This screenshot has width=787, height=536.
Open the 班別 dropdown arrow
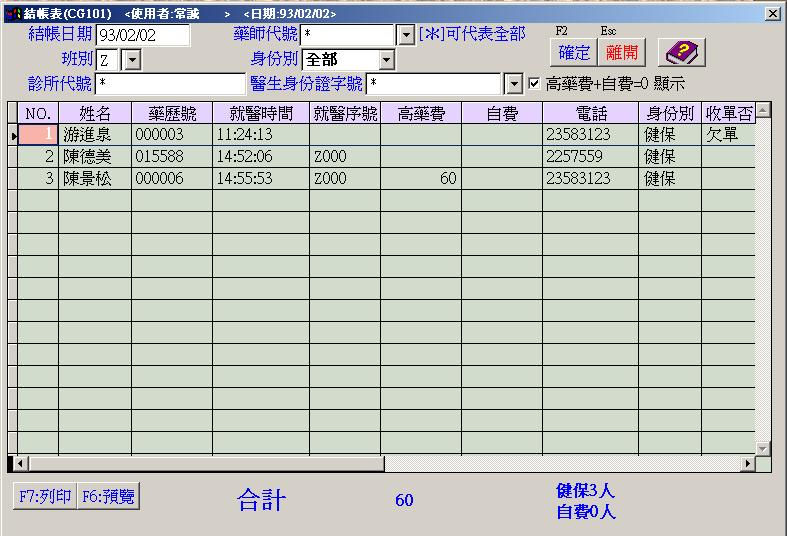tap(133, 60)
